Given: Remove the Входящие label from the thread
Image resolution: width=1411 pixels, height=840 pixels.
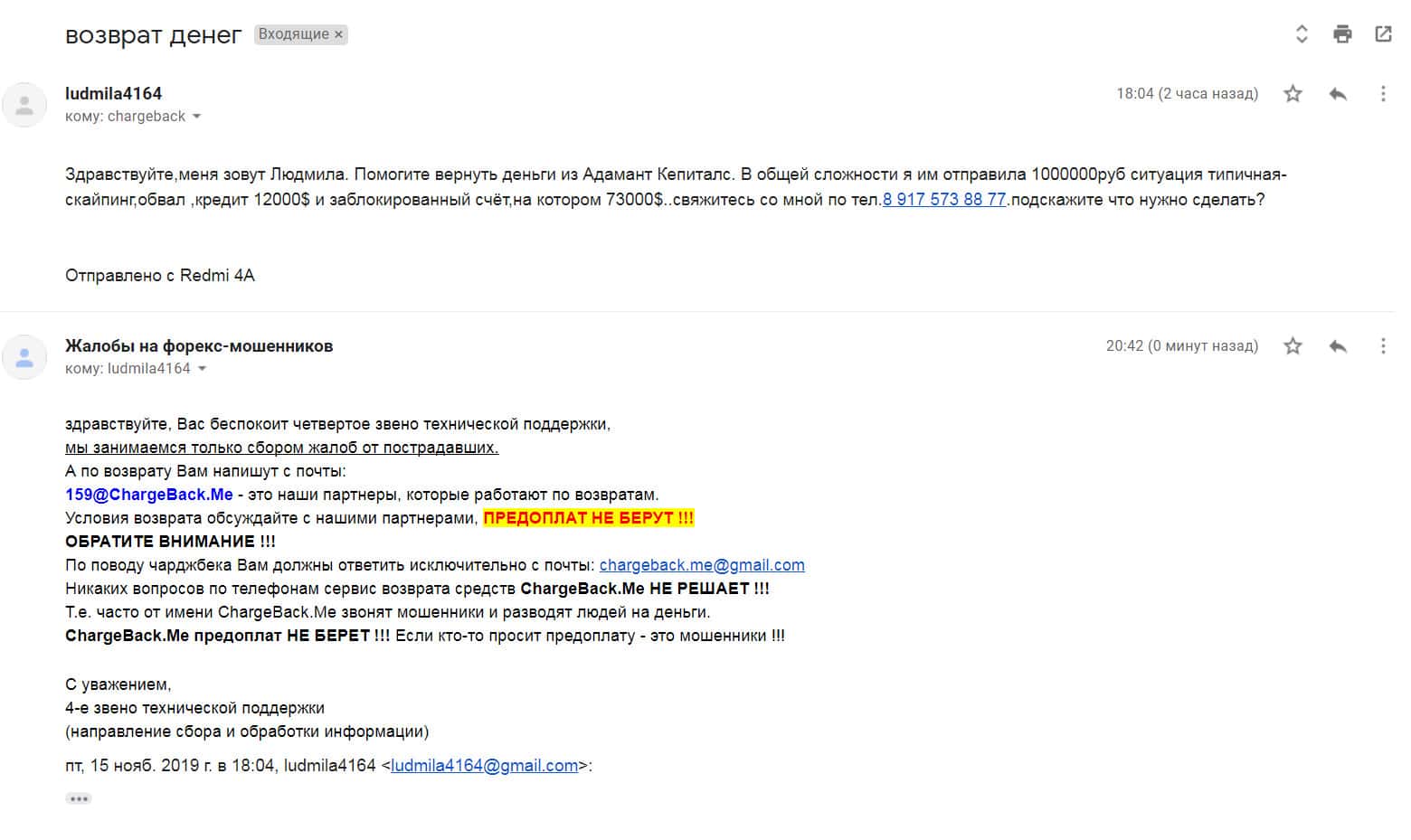Looking at the screenshot, I should coord(339,34).
